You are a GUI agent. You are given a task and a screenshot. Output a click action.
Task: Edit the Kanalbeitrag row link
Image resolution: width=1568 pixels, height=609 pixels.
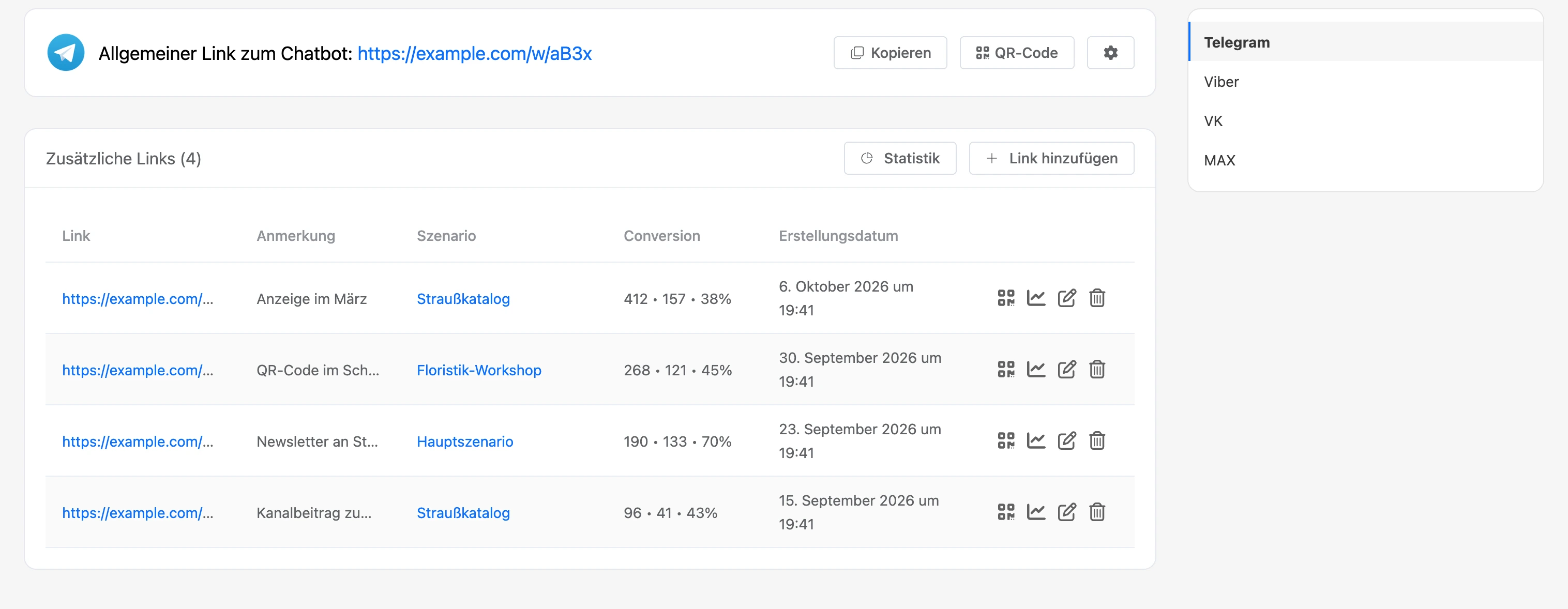[1066, 512]
